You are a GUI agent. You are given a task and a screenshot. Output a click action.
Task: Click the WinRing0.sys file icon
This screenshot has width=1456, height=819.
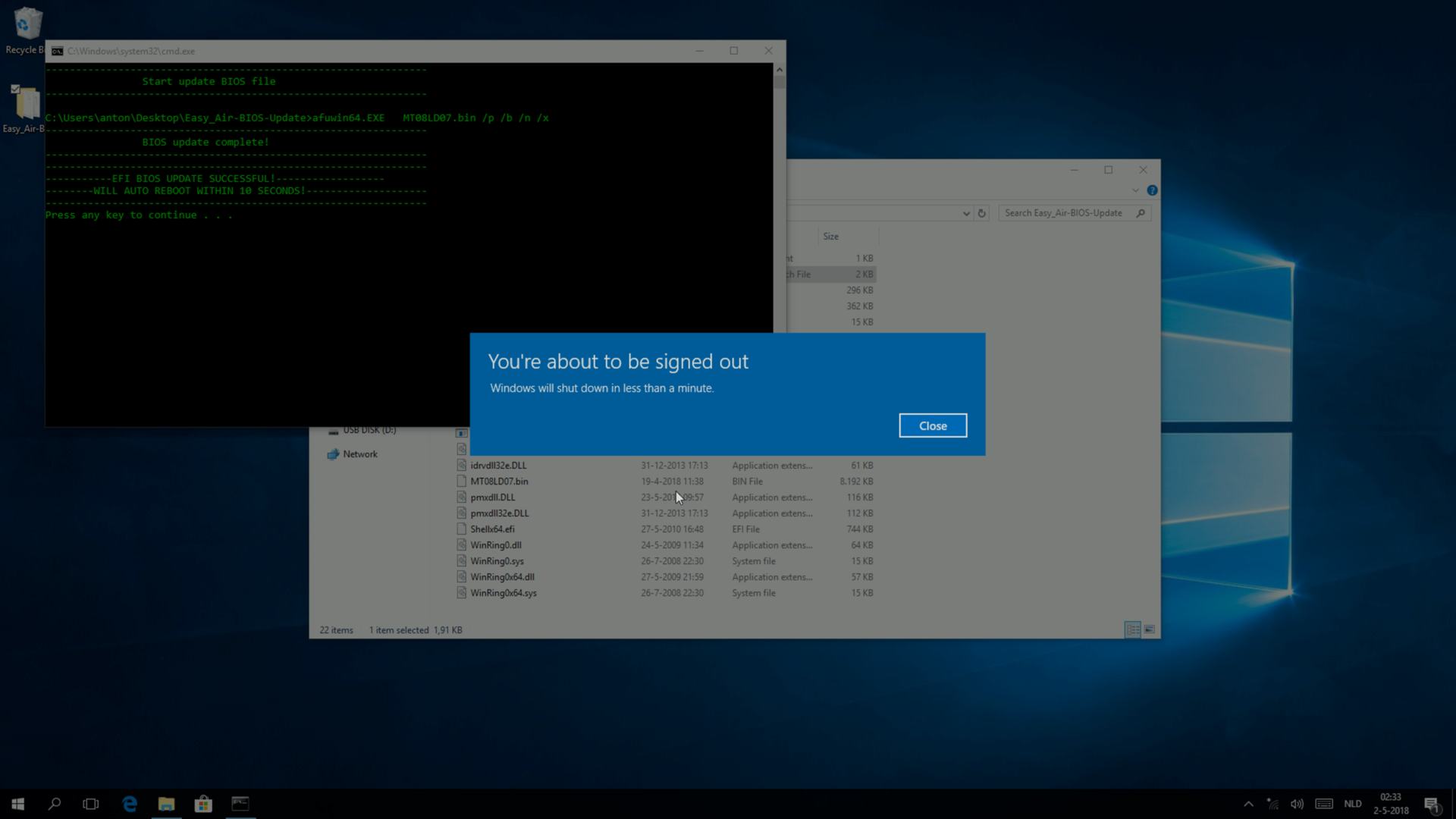461,561
